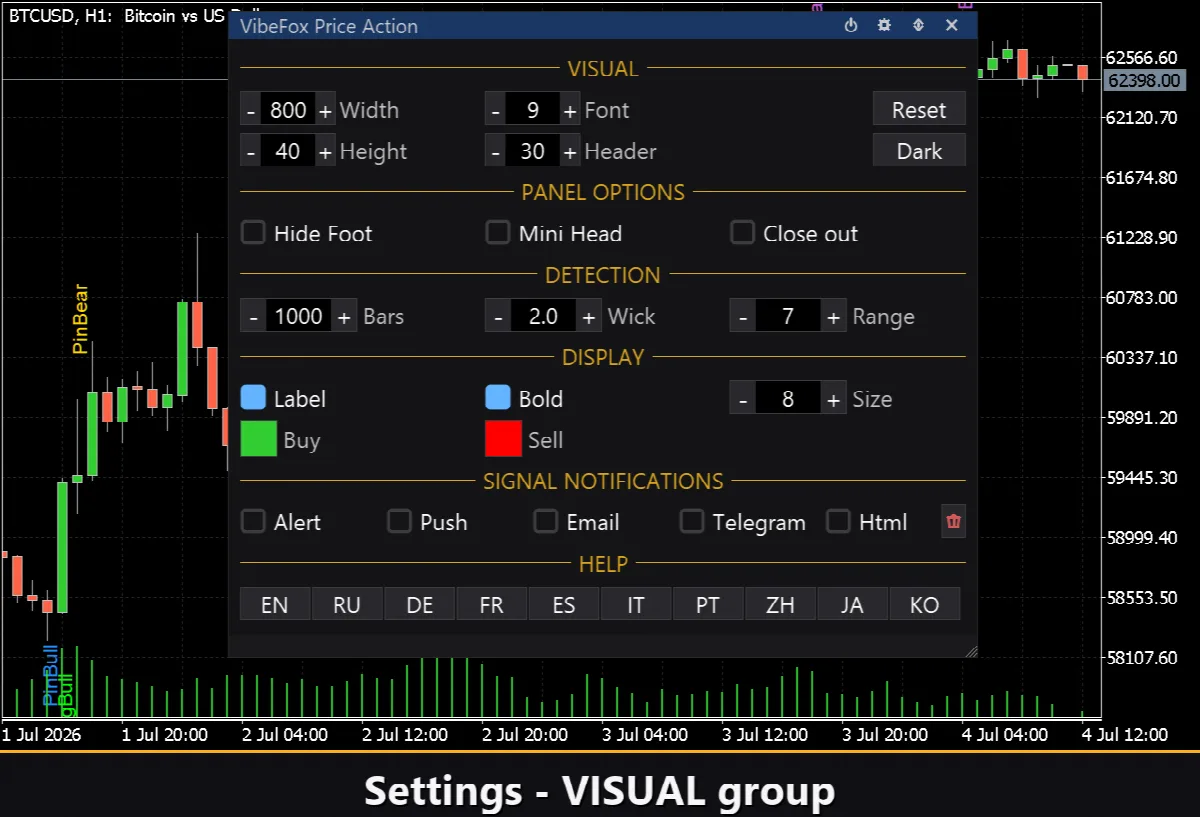Click the Height input field showing 40
1200x817 pixels.
pyautogui.click(x=288, y=152)
